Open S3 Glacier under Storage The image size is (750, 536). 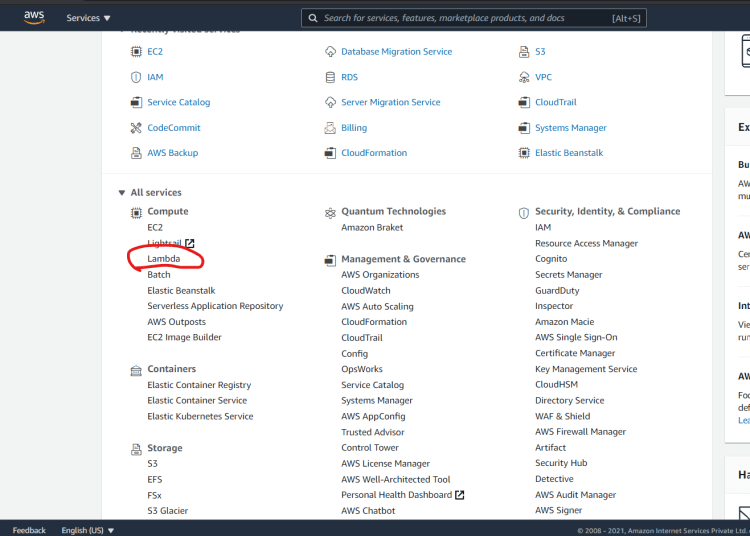[x=167, y=511]
